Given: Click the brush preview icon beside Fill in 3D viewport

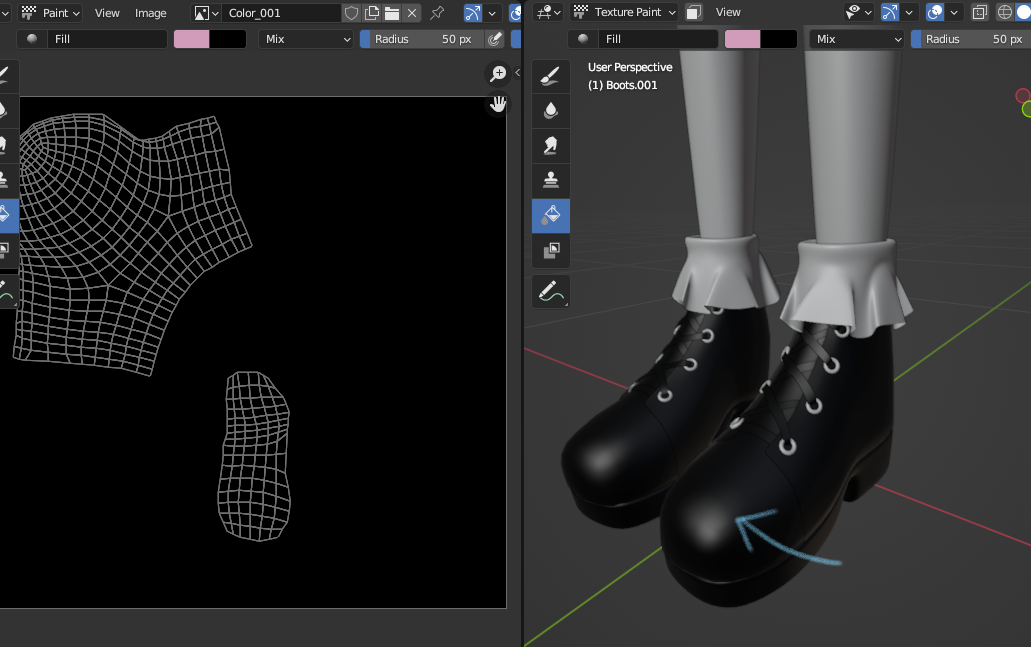Looking at the screenshot, I should click(x=583, y=39).
